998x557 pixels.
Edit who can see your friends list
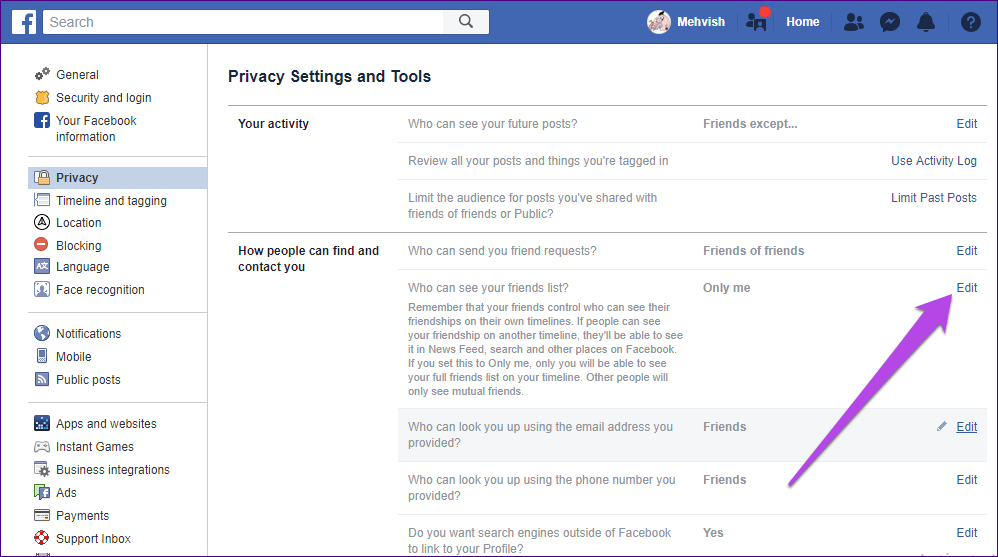pyautogui.click(x=966, y=288)
